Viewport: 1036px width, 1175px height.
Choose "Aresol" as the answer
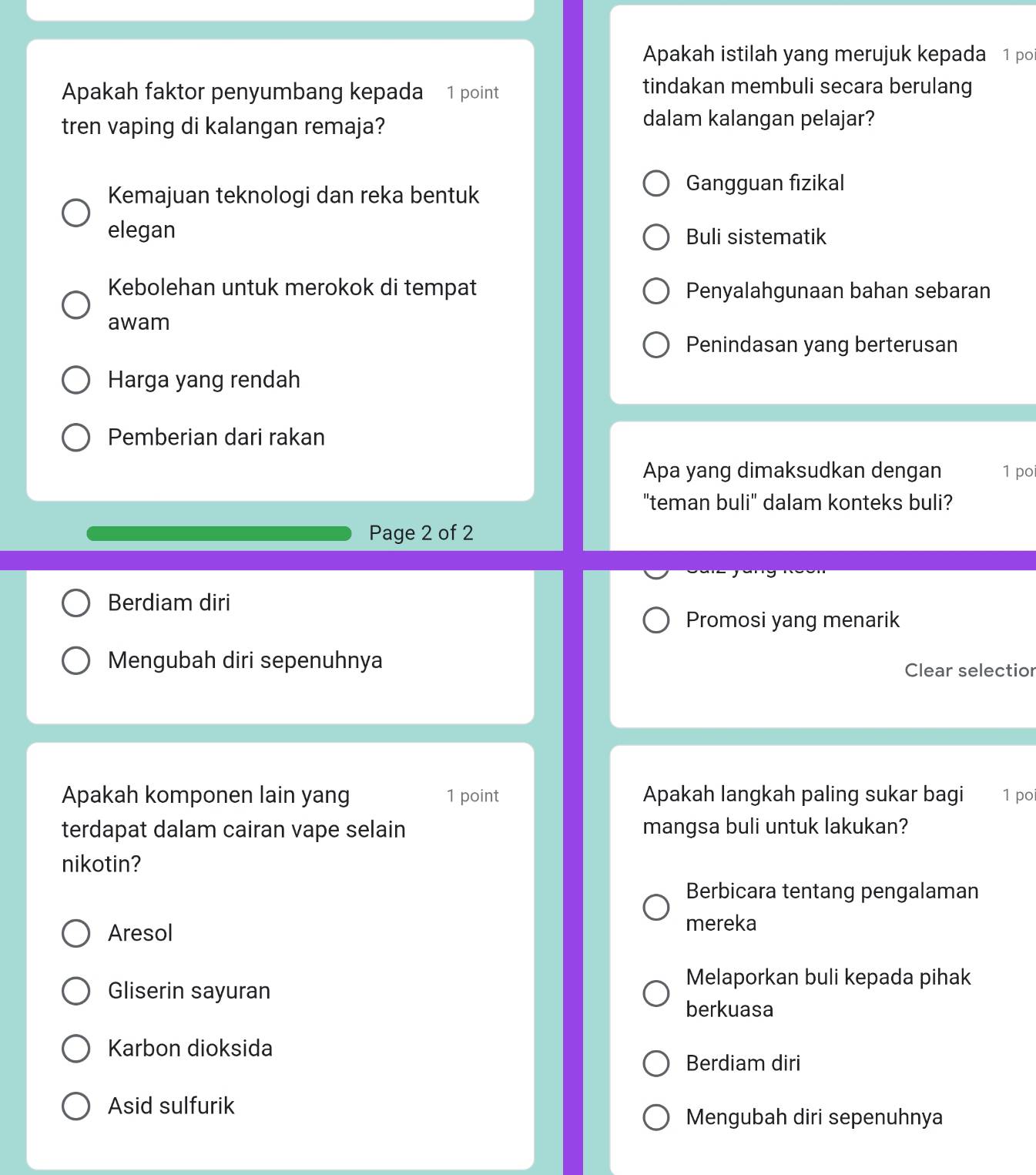(x=75, y=933)
